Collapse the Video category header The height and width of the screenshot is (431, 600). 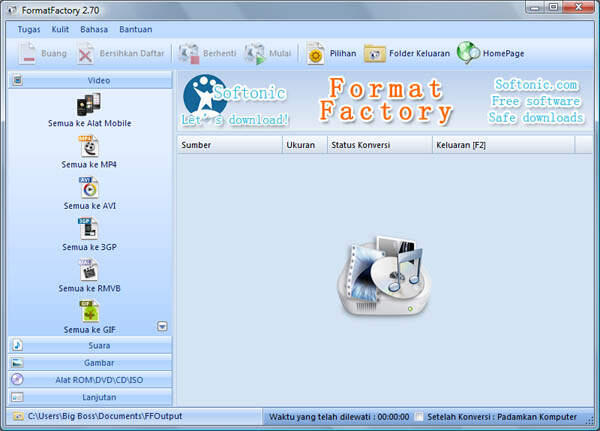coord(90,80)
